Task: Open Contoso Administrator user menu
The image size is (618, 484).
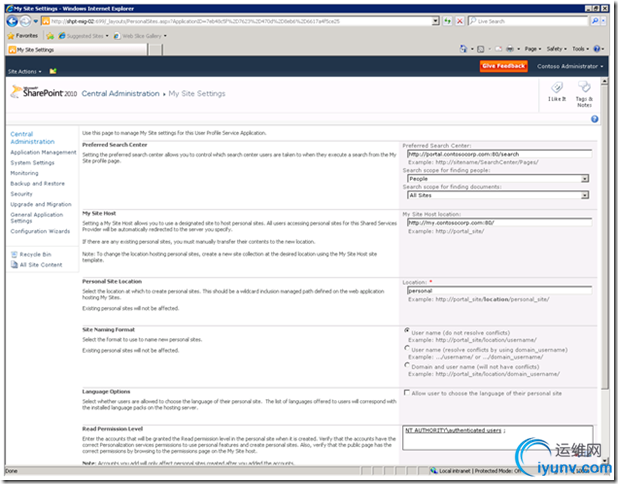Action: [570, 66]
